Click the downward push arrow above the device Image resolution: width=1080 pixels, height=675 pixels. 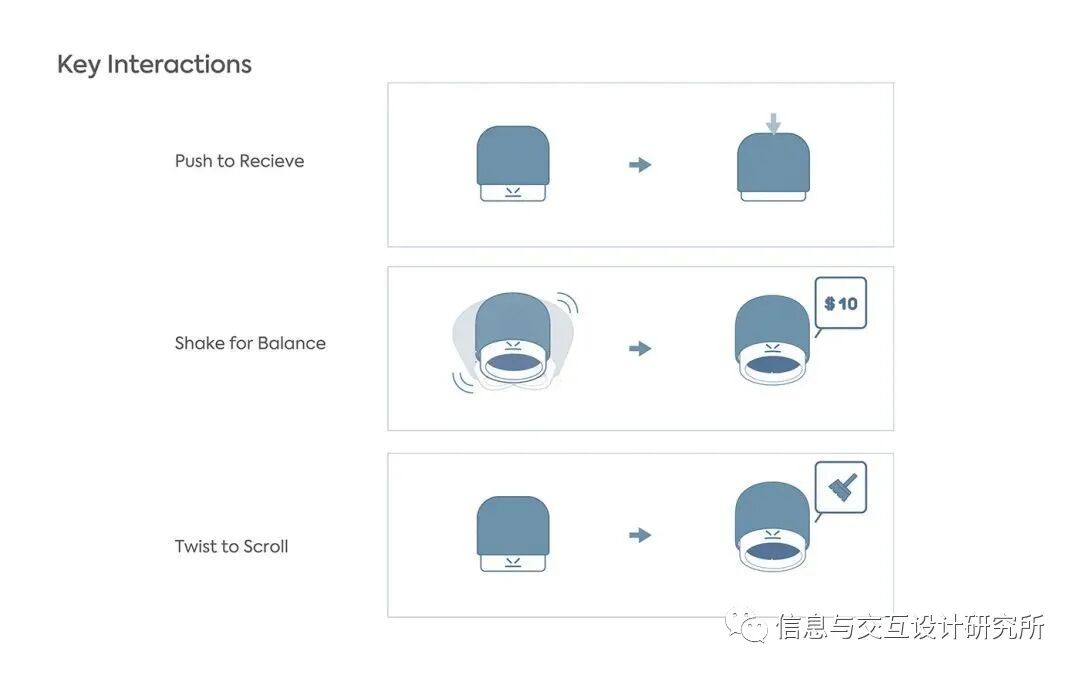[x=773, y=123]
